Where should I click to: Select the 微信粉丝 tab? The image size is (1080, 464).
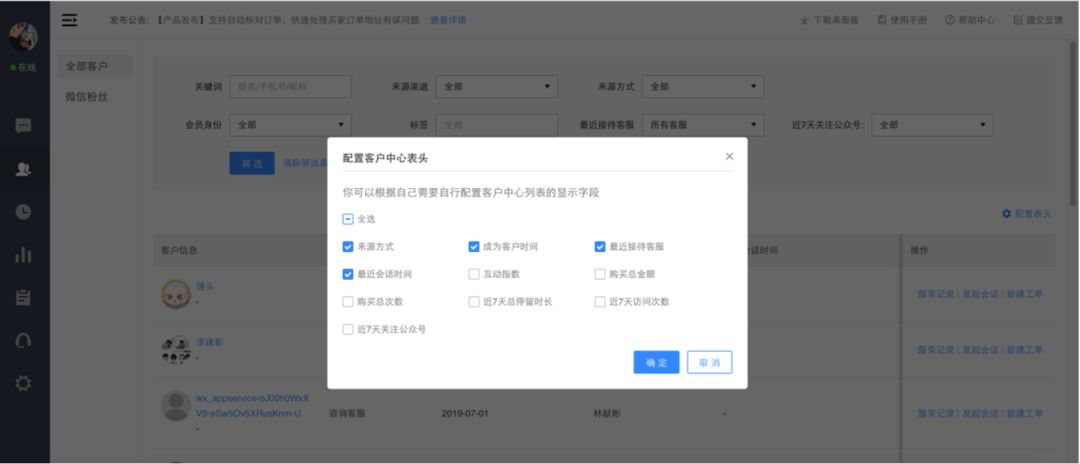point(86,97)
